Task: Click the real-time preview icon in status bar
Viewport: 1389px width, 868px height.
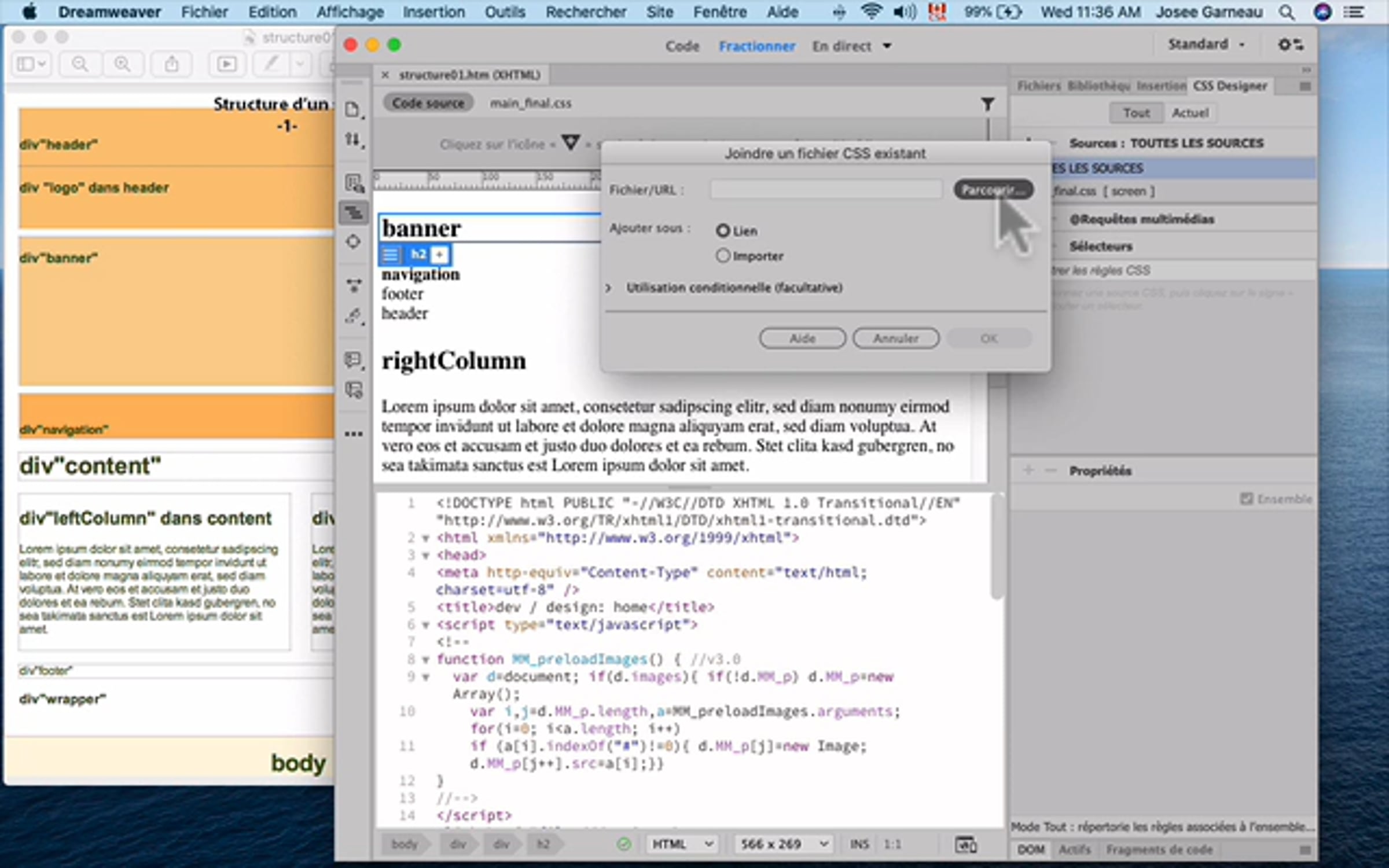Action: pyautogui.click(x=965, y=844)
